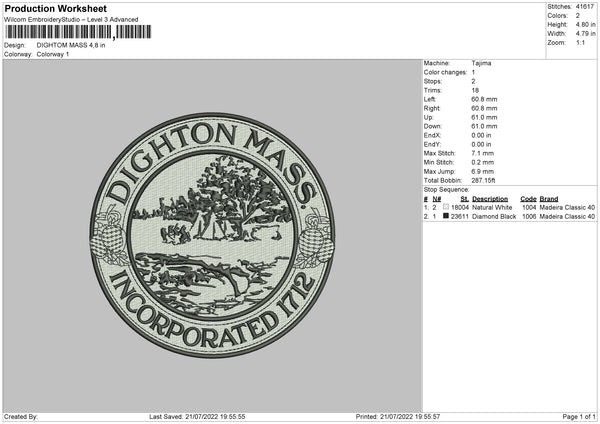Click the Up value 61.0 mm
This screenshot has width=600, height=424.
(x=484, y=117)
